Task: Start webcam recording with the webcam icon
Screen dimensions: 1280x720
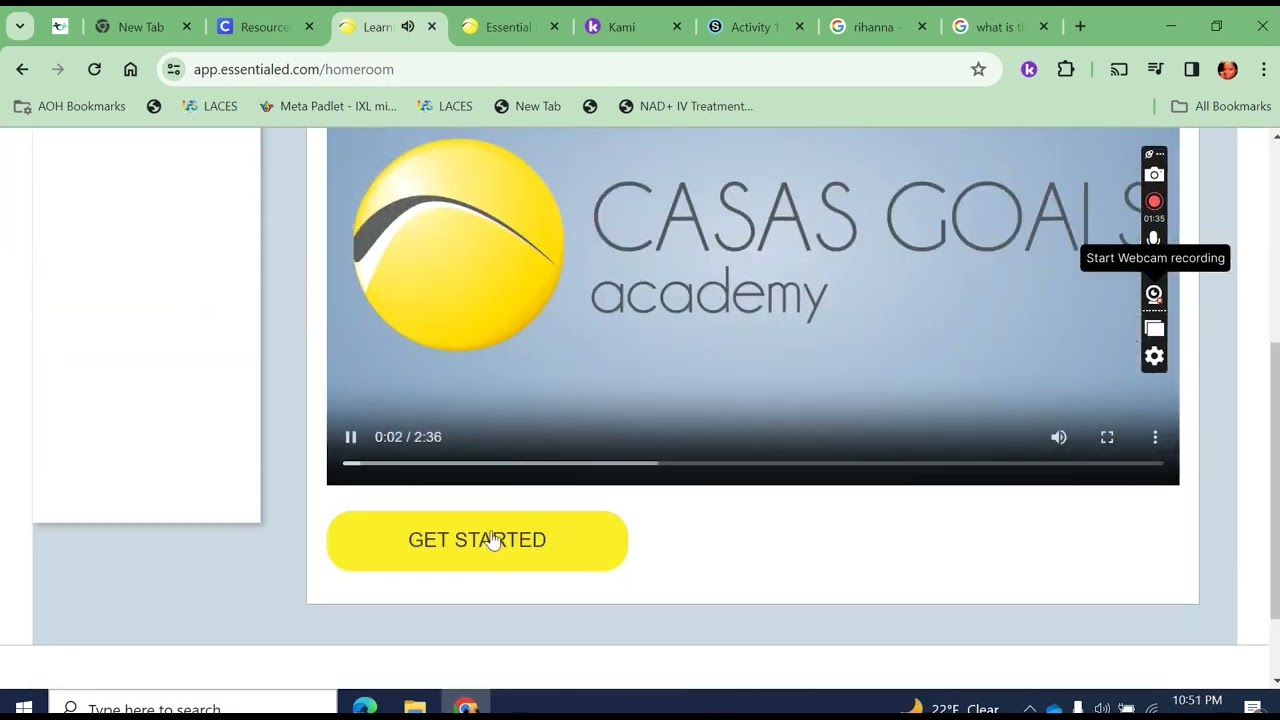Action: pos(1154,294)
